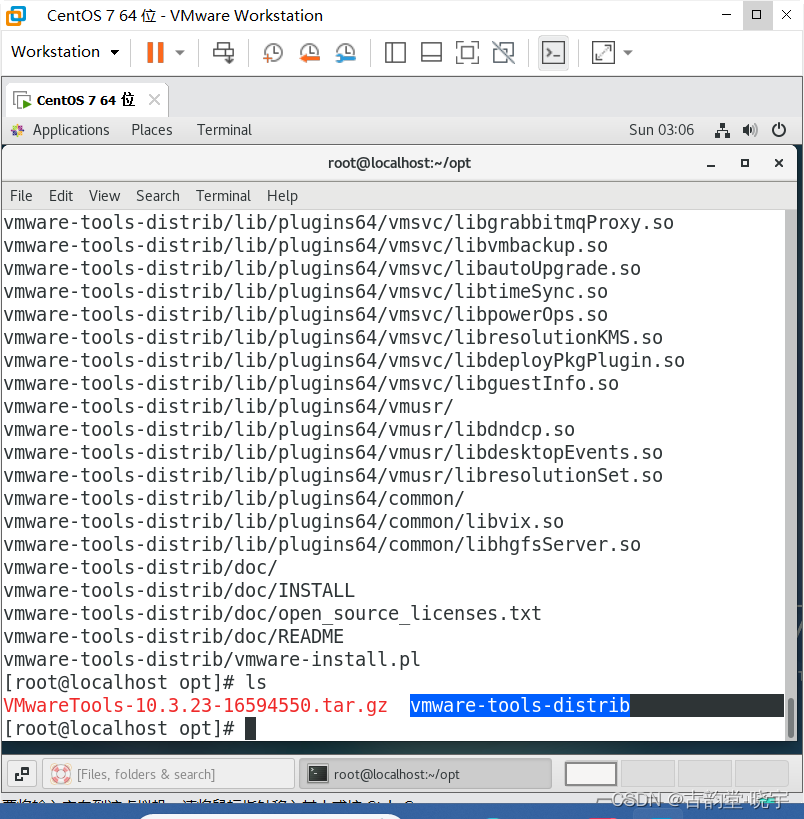
Task: Click the libdndcp.so output line
Action: (x=289, y=429)
